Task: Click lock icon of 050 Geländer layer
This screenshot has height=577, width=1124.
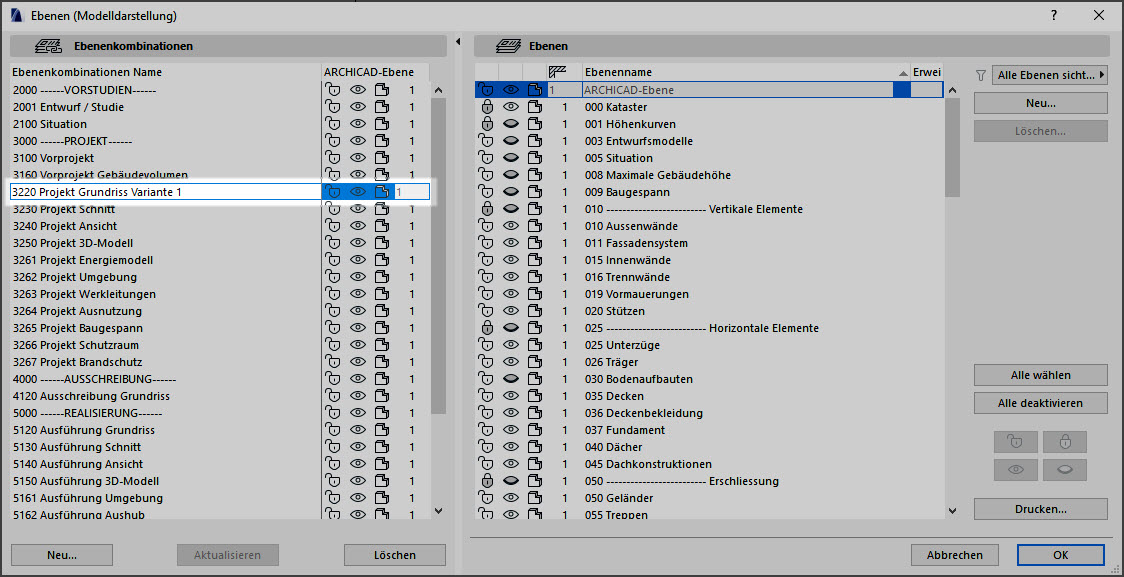Action: [487, 498]
